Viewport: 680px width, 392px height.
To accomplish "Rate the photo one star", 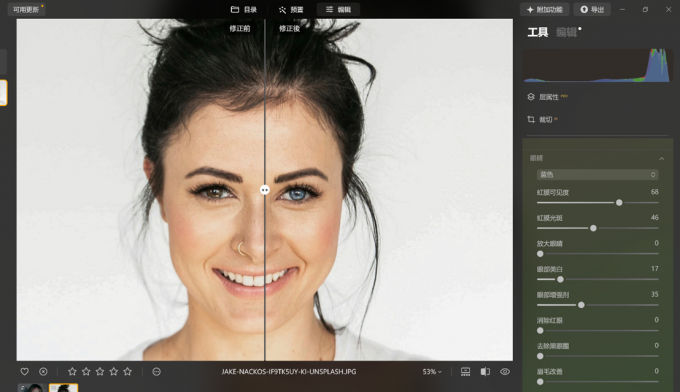I will [72, 372].
